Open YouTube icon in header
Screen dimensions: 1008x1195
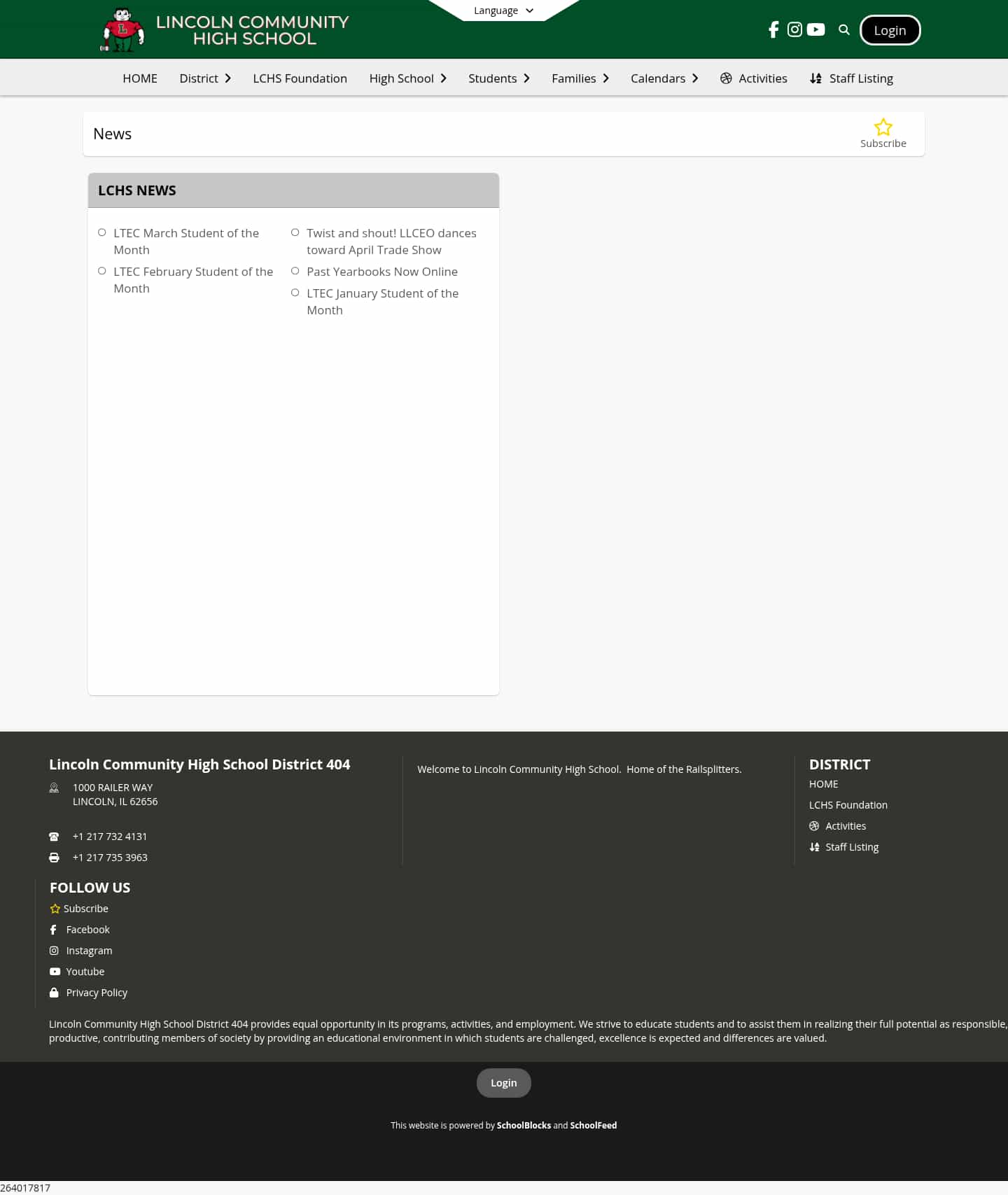pos(815,29)
